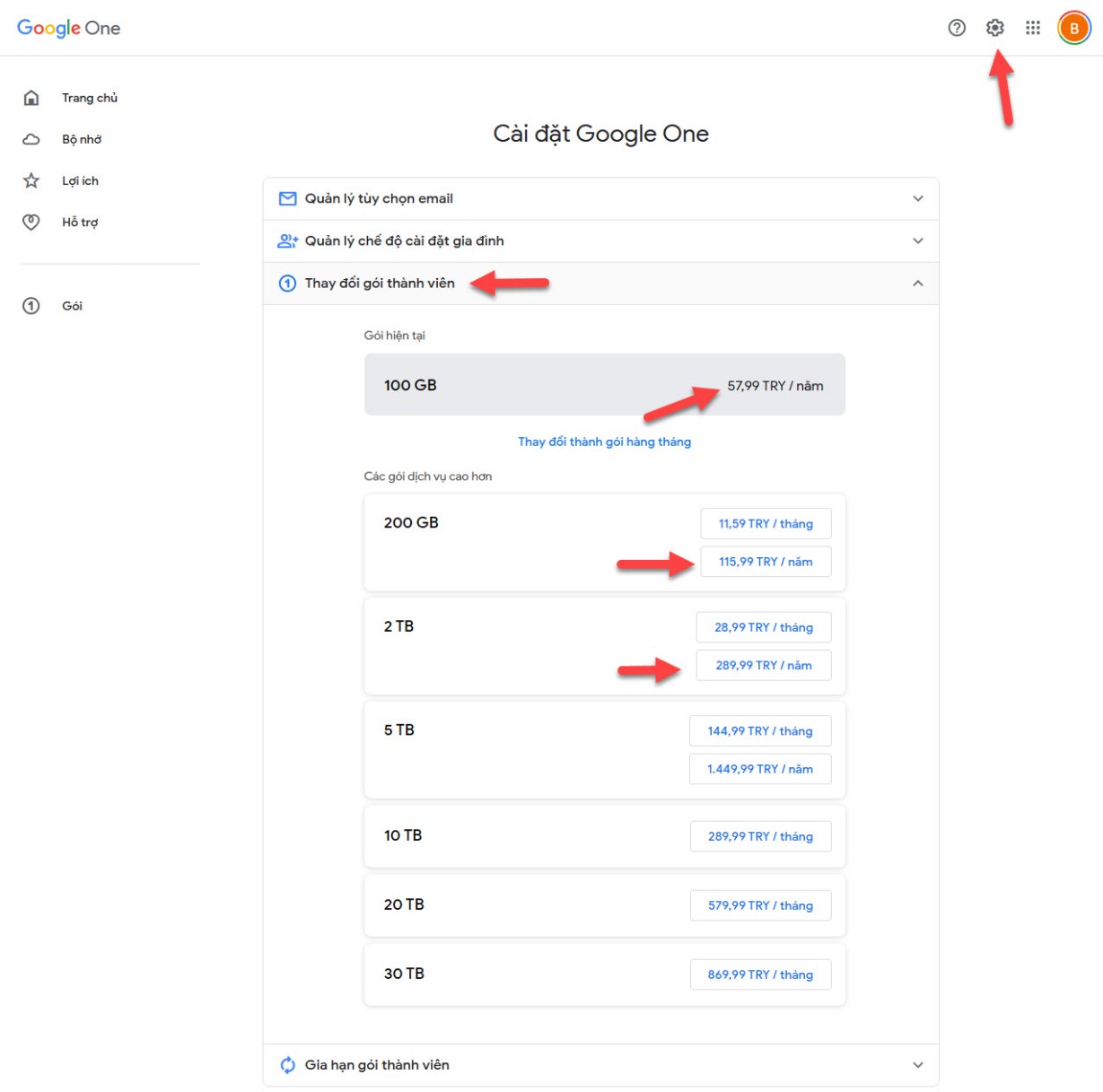Collapse Thay đổi gói thành viên chevron
The height and width of the screenshot is (1092, 1103).
tap(917, 284)
